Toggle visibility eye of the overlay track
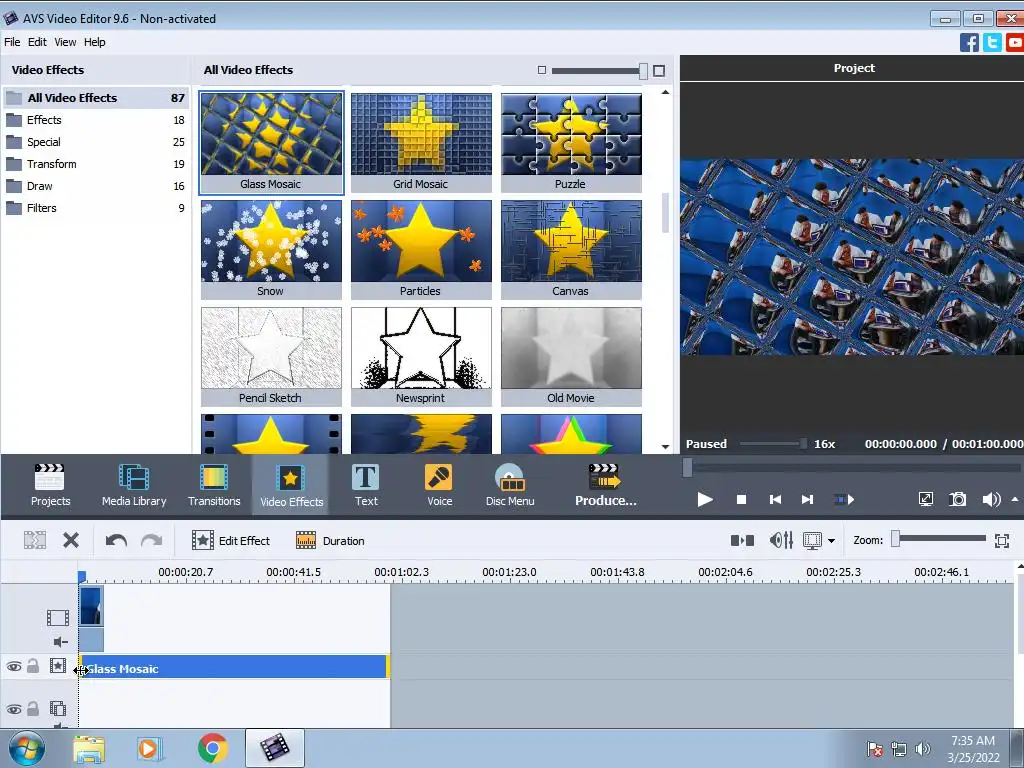The image size is (1024, 768). pyautogui.click(x=14, y=709)
